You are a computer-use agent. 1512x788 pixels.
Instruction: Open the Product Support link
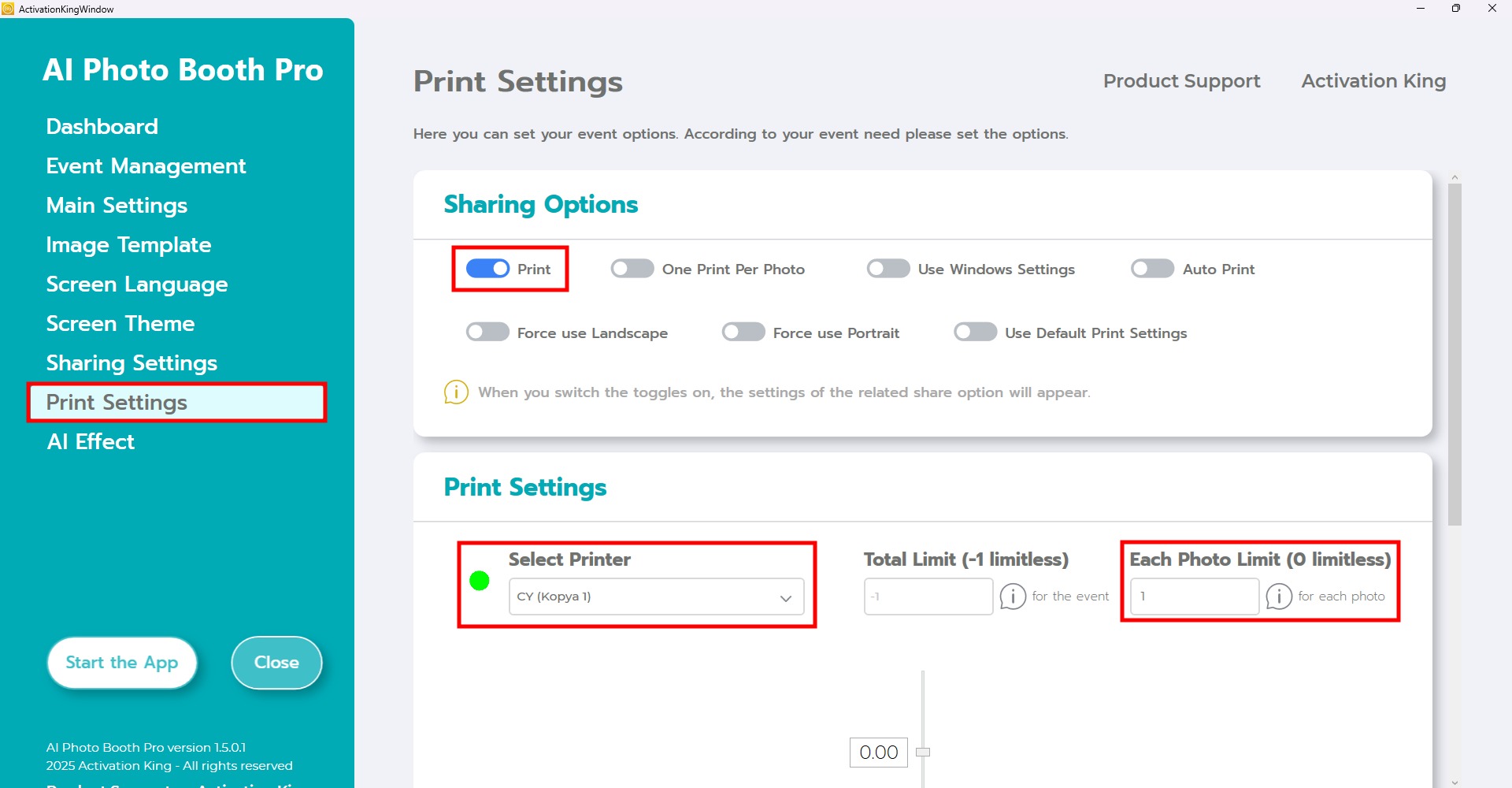coord(1181,81)
